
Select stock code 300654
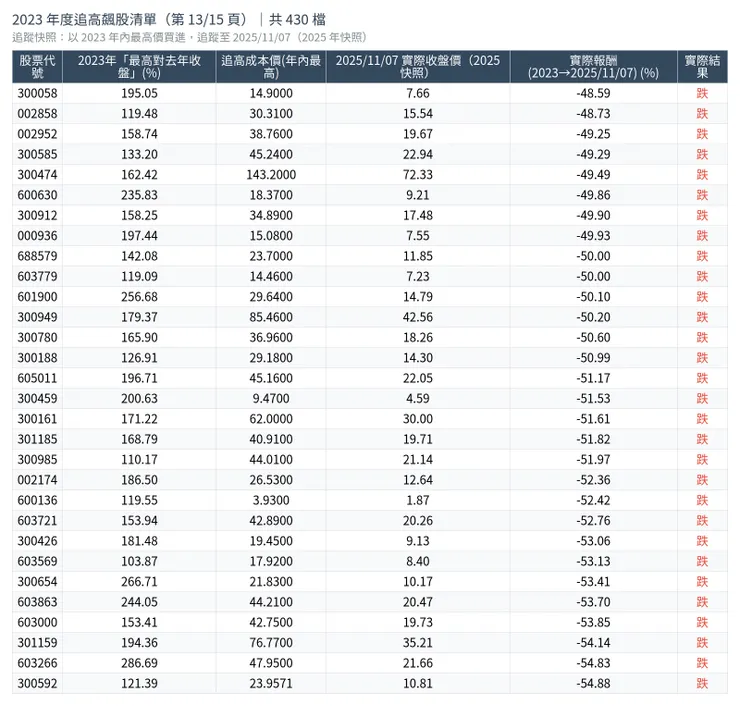coord(37,582)
